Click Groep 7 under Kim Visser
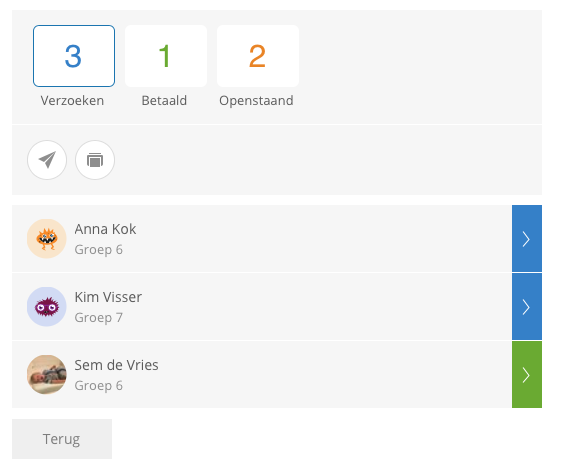The height and width of the screenshot is (473, 562). (x=99, y=318)
